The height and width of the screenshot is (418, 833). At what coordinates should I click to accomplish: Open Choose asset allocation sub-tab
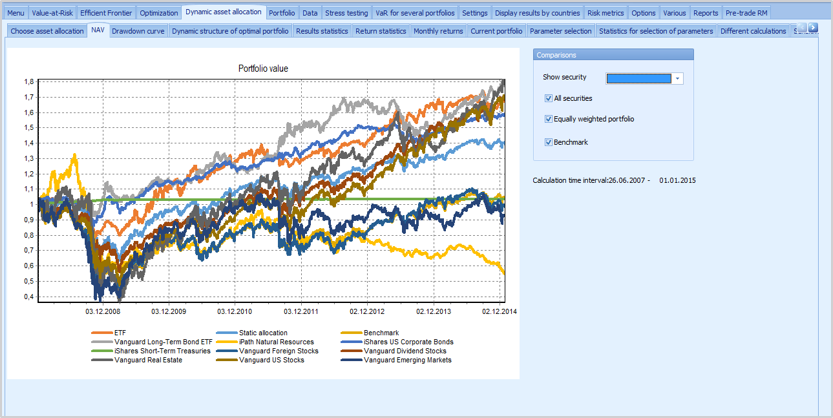(x=47, y=31)
